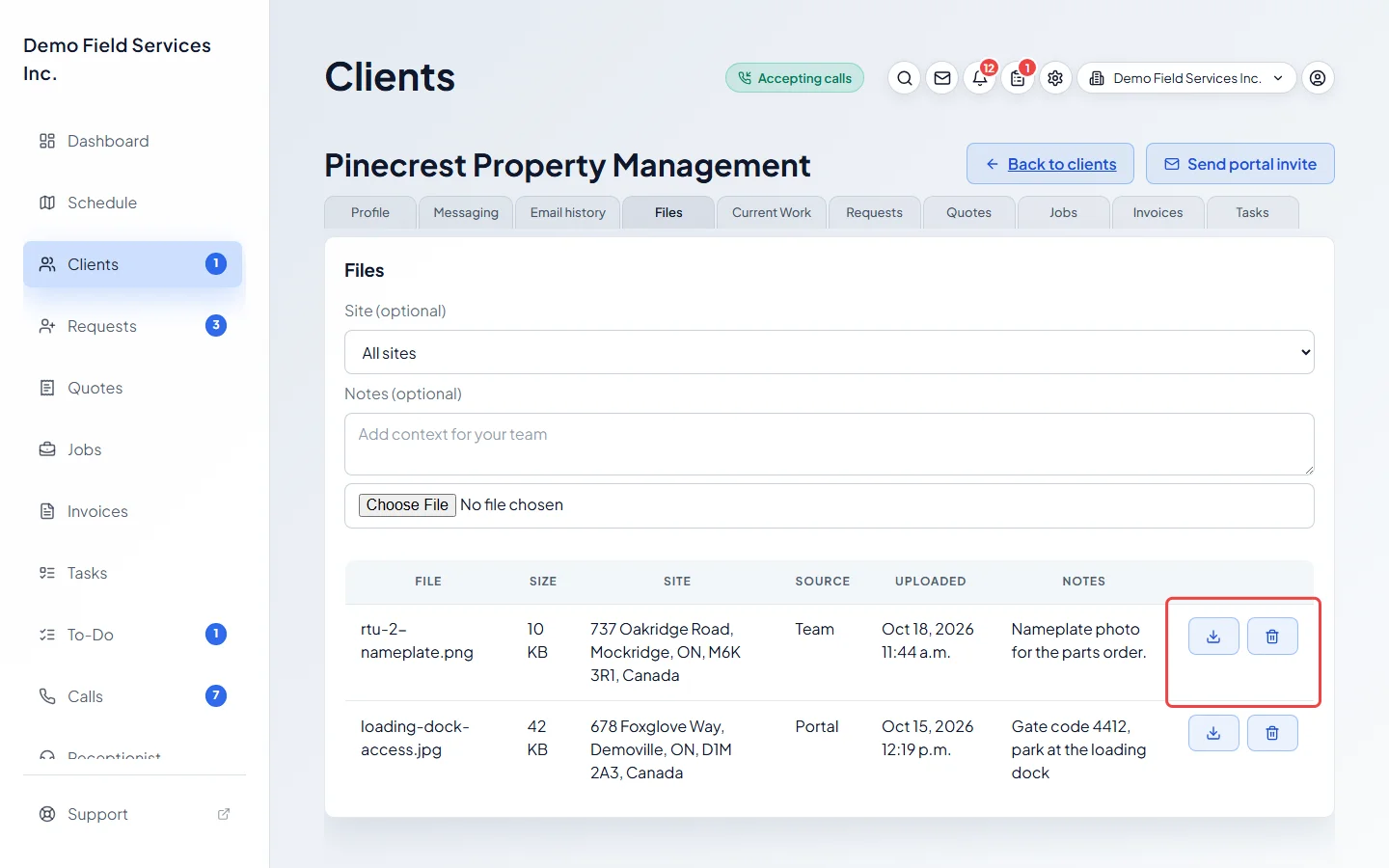
Task: Expand Demo Field Services Inc. company dropdown
Action: tap(1186, 78)
